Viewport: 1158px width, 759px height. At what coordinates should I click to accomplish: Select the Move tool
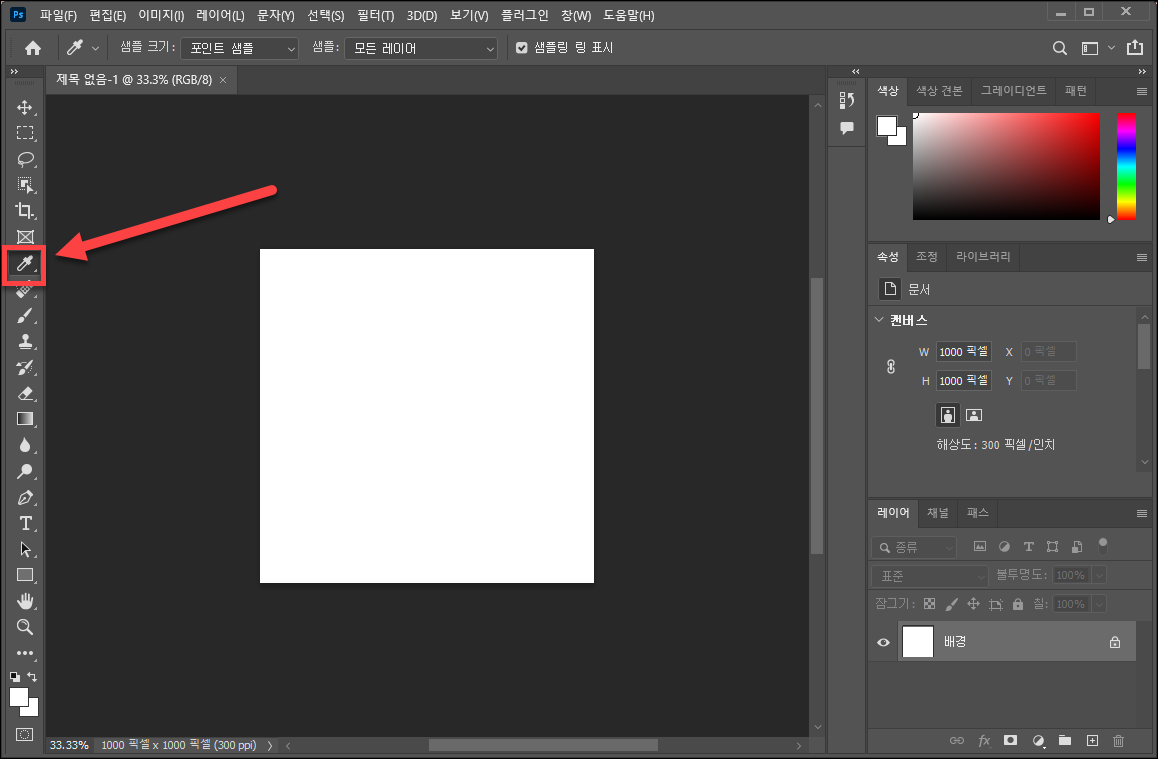(x=25, y=107)
